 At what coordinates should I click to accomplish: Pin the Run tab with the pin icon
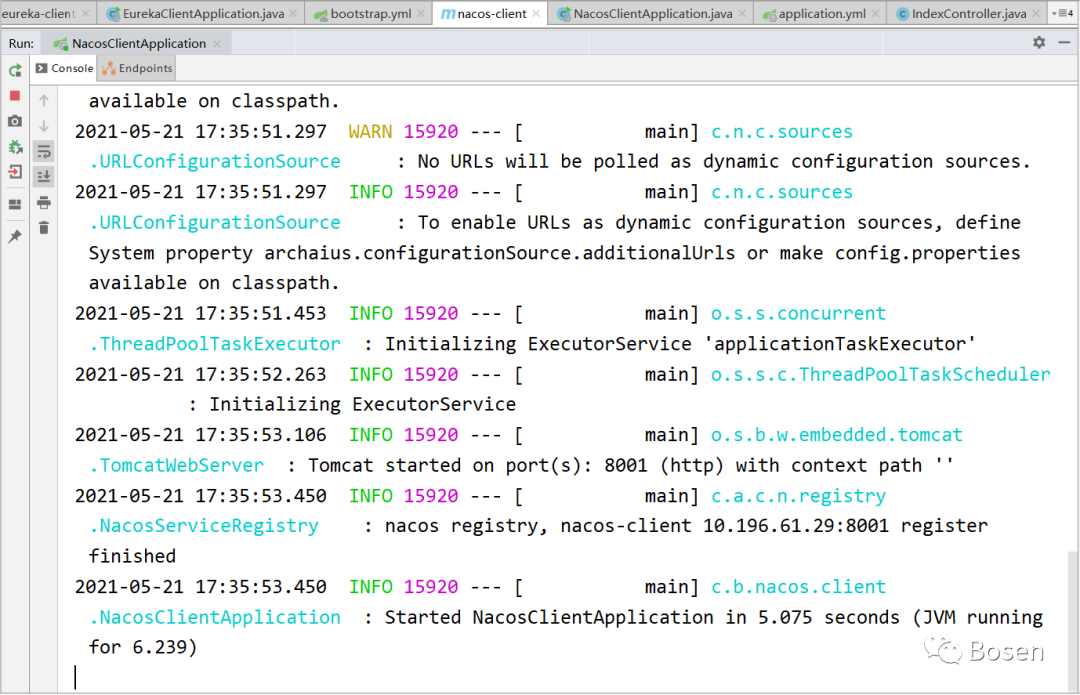15,236
